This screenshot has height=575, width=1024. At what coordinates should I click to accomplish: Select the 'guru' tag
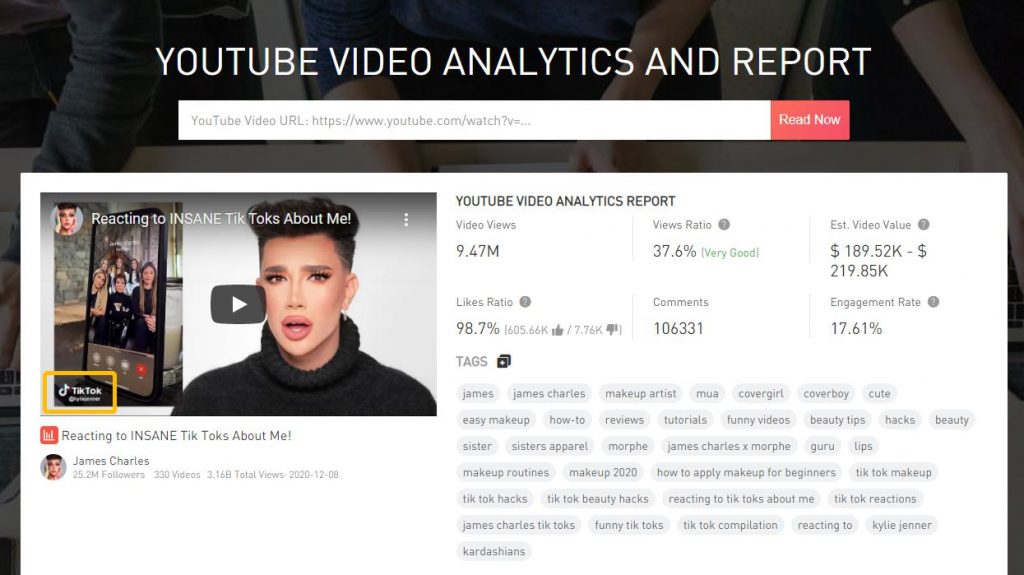[822, 446]
